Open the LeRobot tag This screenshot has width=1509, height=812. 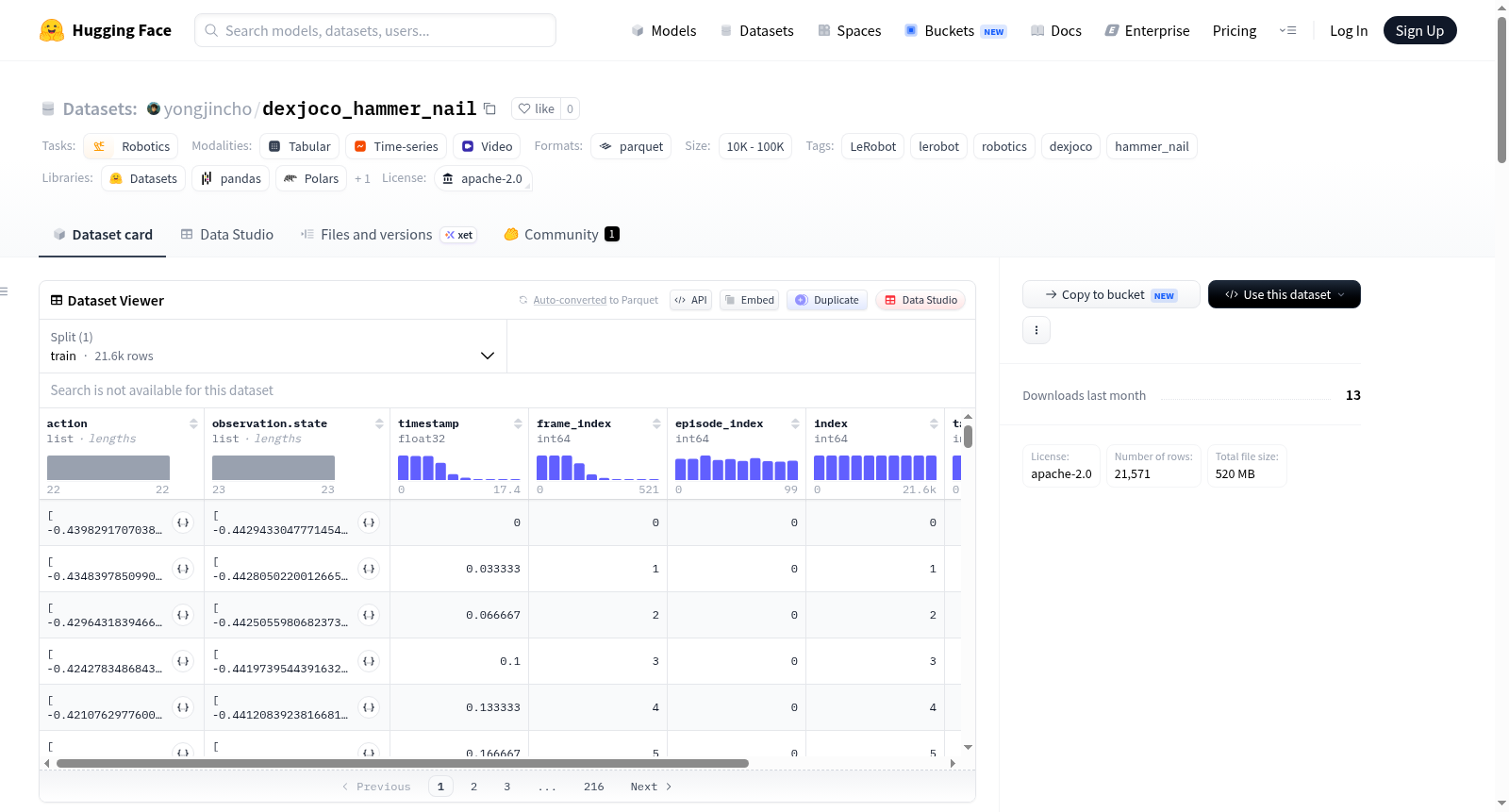873,146
